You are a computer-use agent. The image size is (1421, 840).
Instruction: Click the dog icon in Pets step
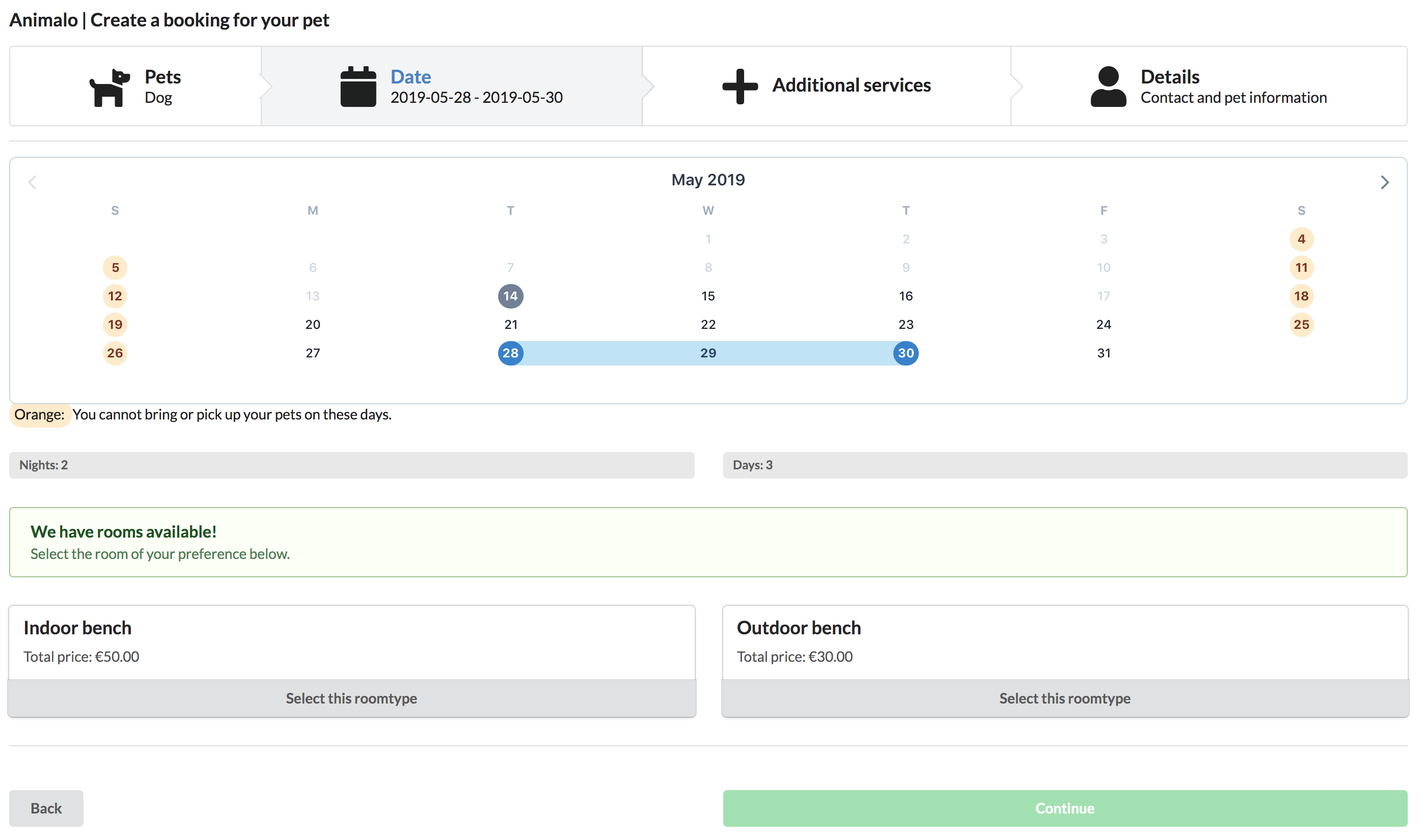[x=110, y=87]
